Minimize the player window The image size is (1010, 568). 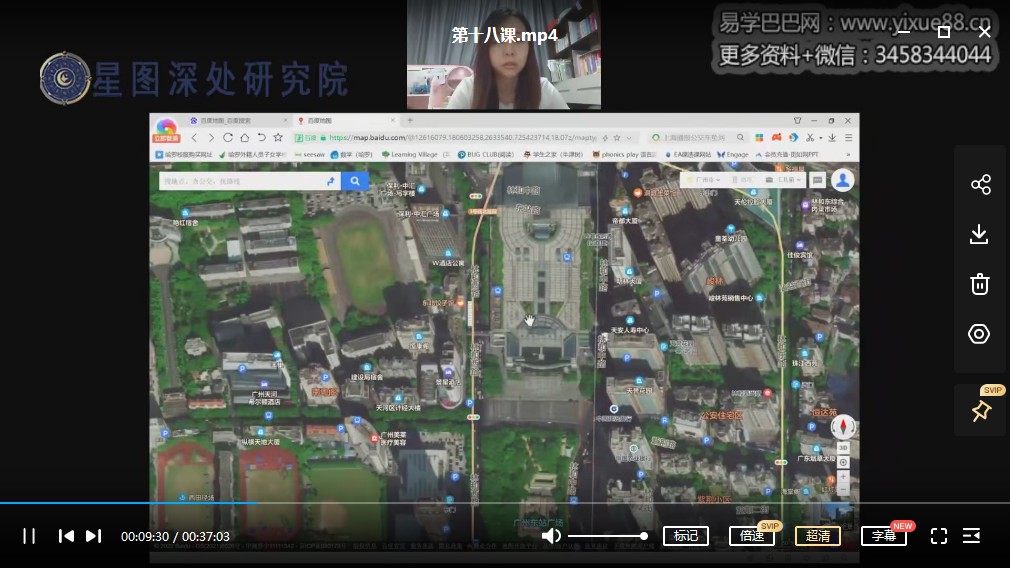tap(903, 31)
